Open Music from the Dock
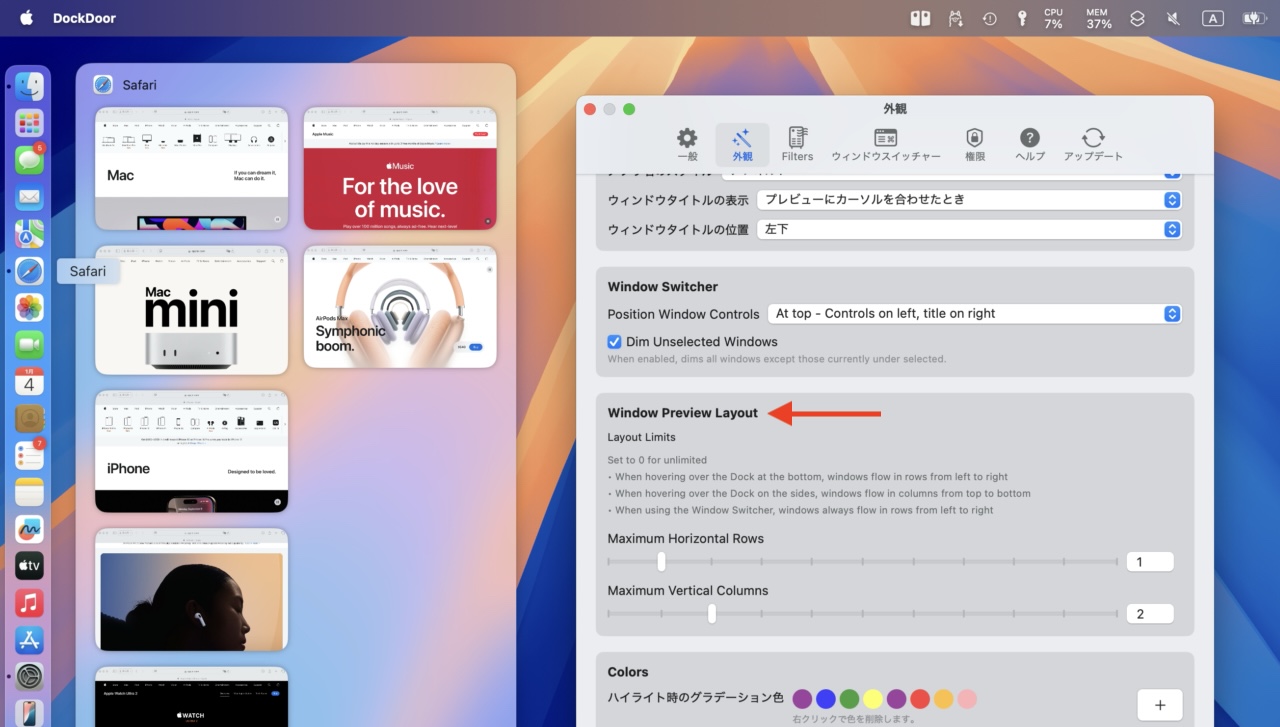The width and height of the screenshot is (1280, 727). pyautogui.click(x=29, y=603)
